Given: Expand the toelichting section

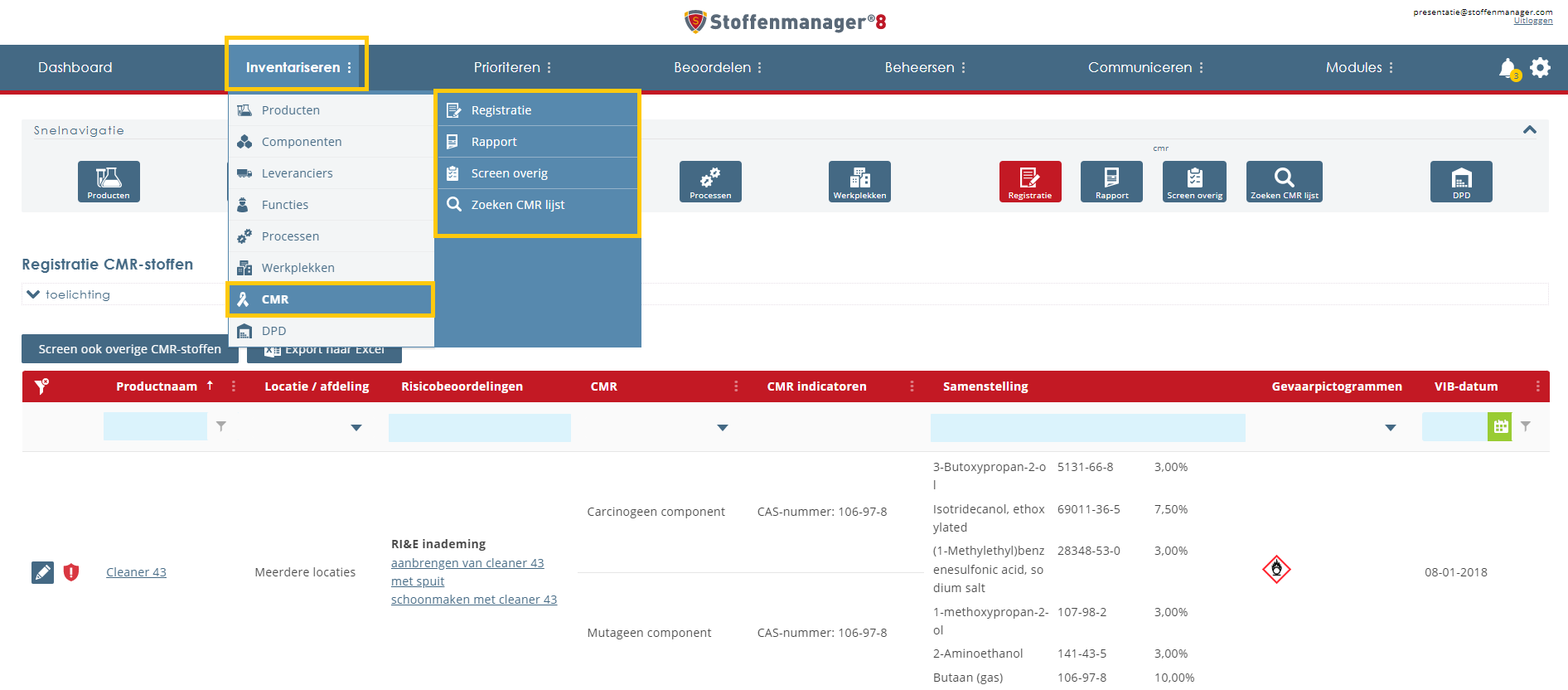Looking at the screenshot, I should (33, 294).
